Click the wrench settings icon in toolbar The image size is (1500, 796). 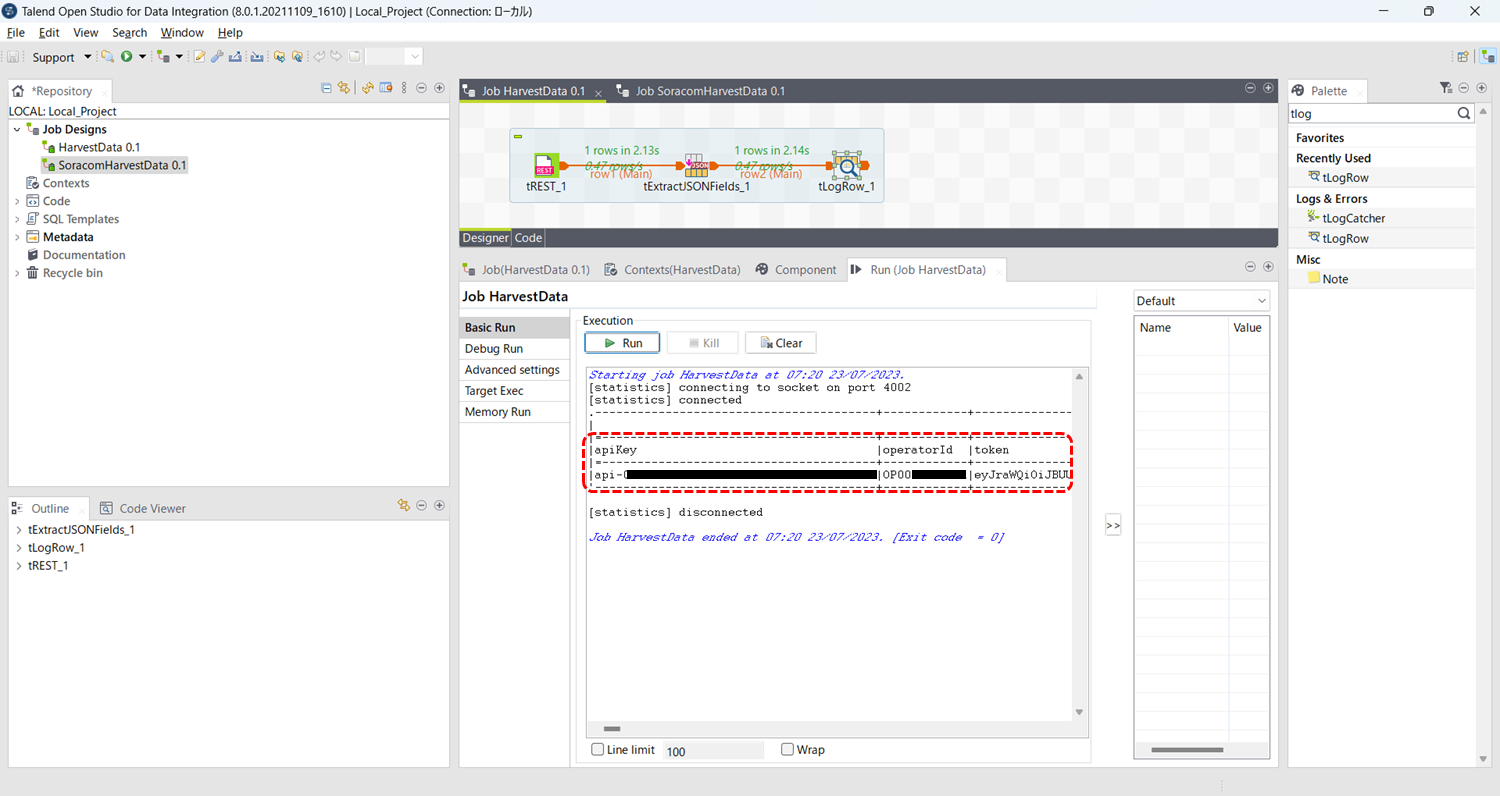pos(217,57)
